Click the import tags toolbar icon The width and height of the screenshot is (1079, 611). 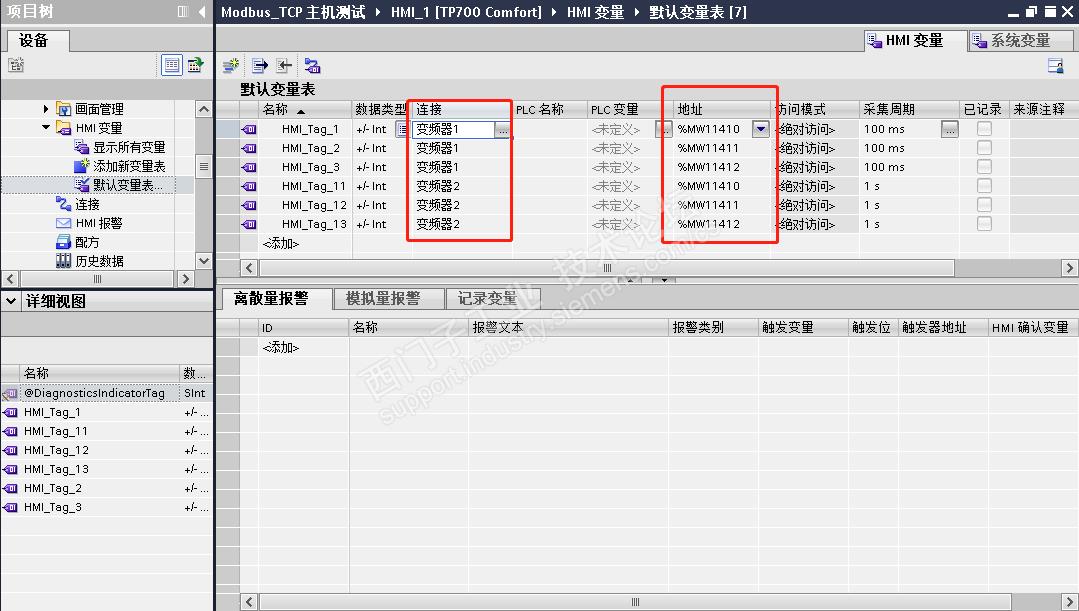[x=284, y=66]
